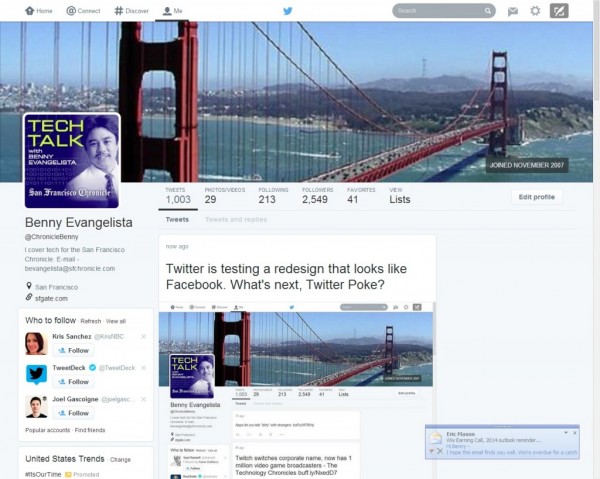Delete the email from Outlook alert
Screen dimensions: 600x479
coord(440,451)
